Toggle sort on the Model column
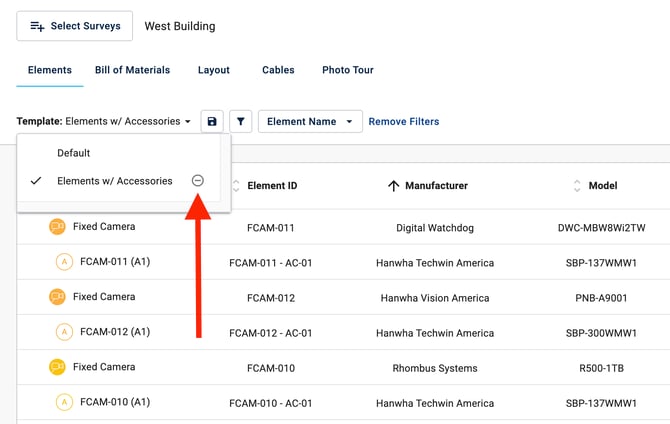 click(x=577, y=186)
